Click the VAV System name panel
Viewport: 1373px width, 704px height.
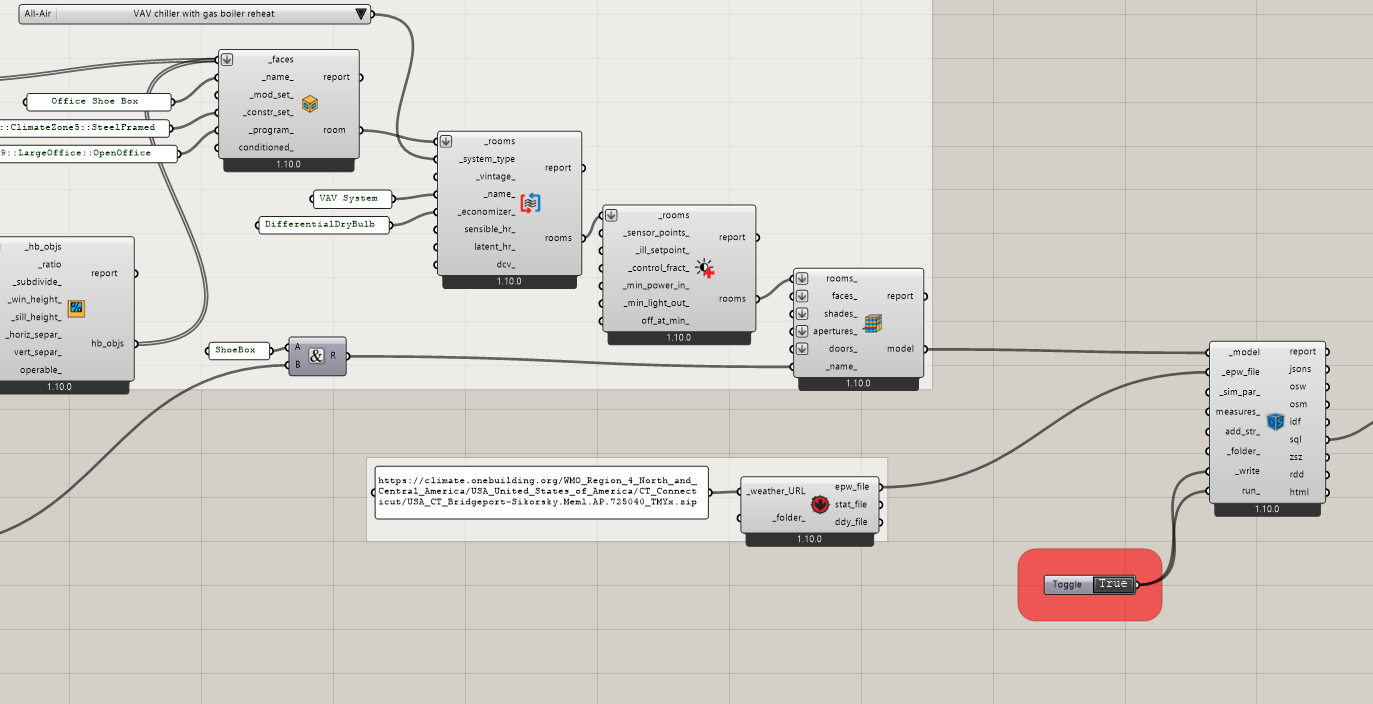click(348, 198)
